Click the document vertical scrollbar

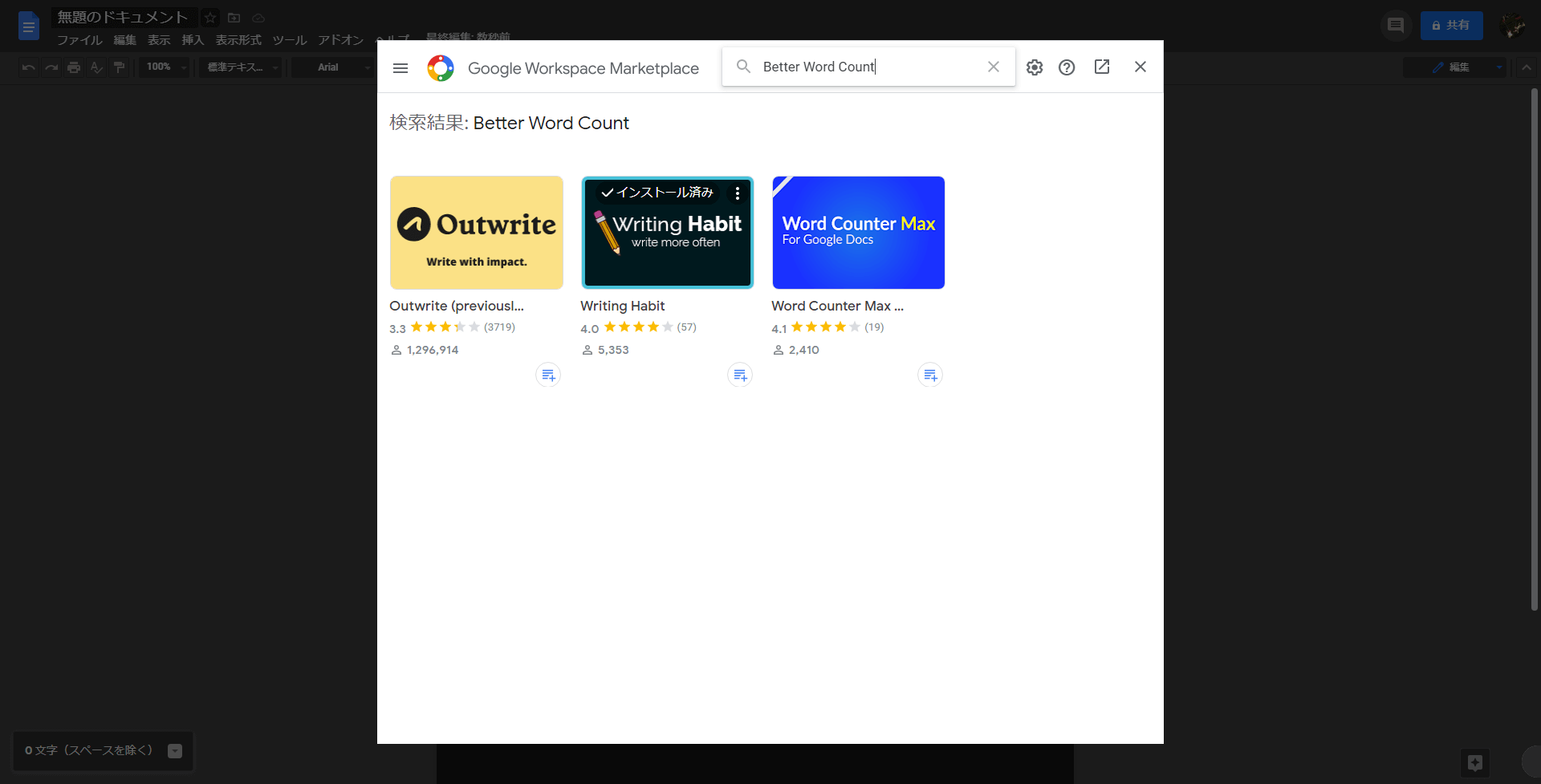point(1534,349)
